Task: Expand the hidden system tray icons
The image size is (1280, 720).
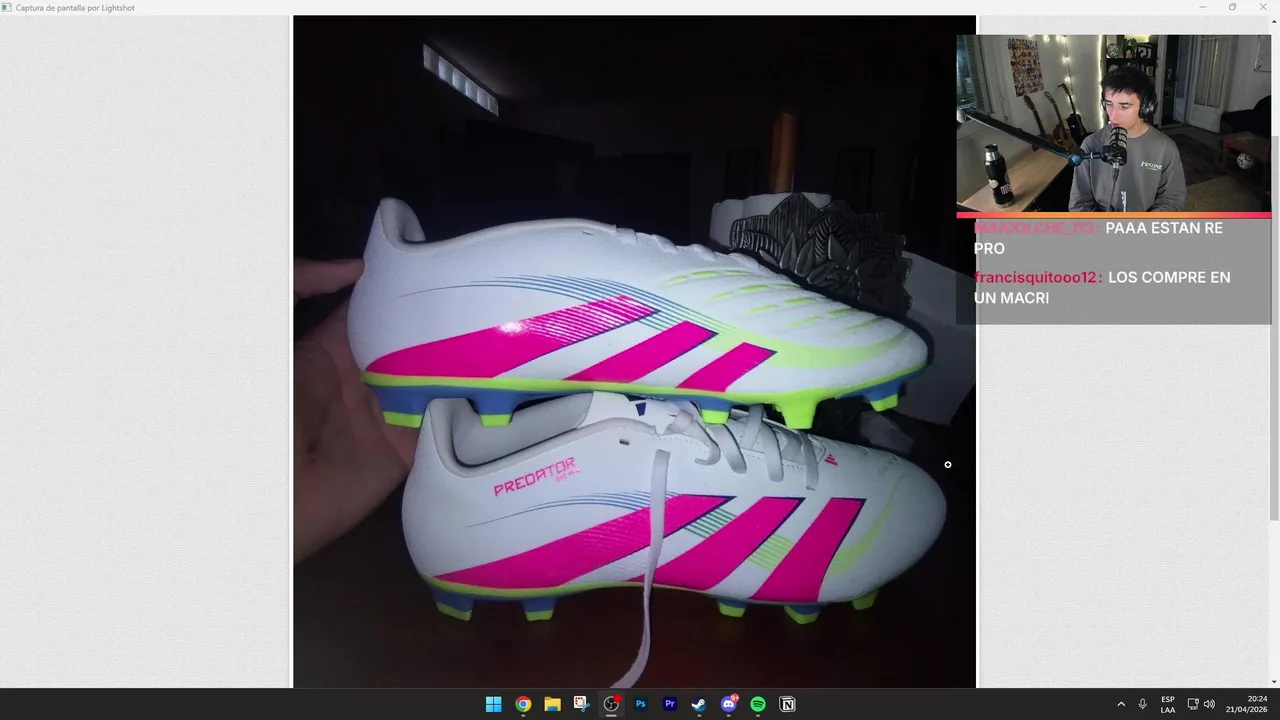Action: click(1121, 704)
